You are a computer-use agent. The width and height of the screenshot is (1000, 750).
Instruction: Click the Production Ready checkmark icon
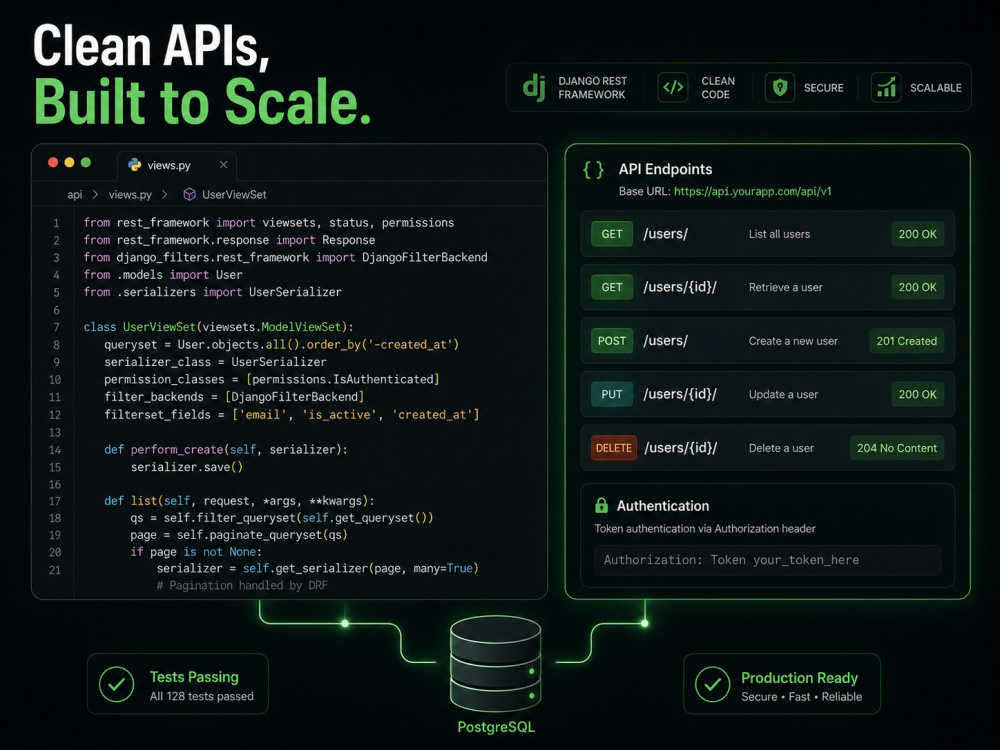(712, 684)
